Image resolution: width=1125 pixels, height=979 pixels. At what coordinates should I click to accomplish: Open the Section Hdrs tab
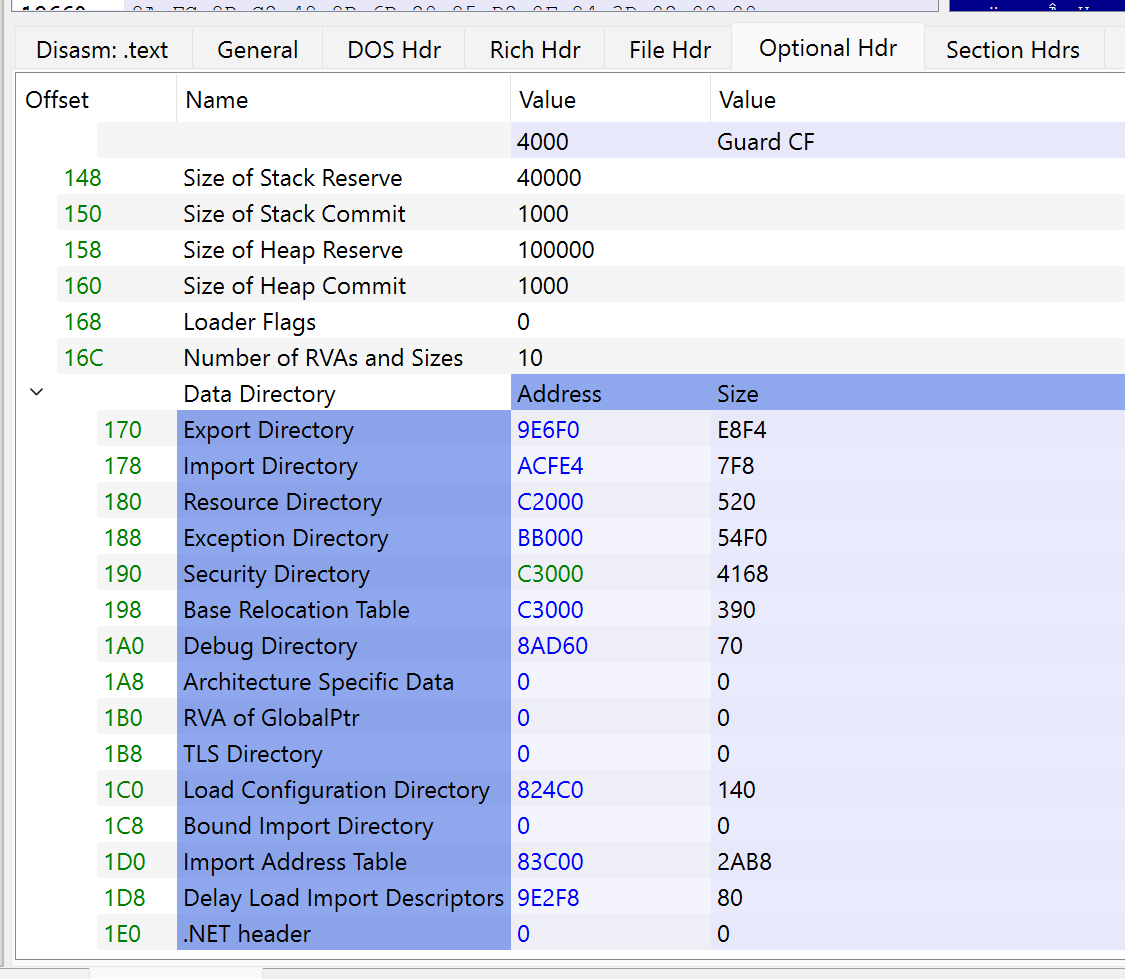(x=1012, y=50)
